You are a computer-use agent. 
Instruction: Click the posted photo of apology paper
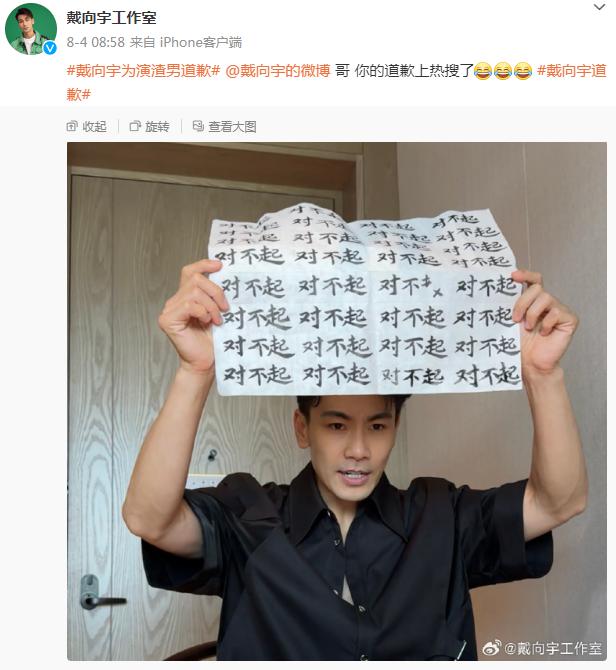[x=337, y=401]
